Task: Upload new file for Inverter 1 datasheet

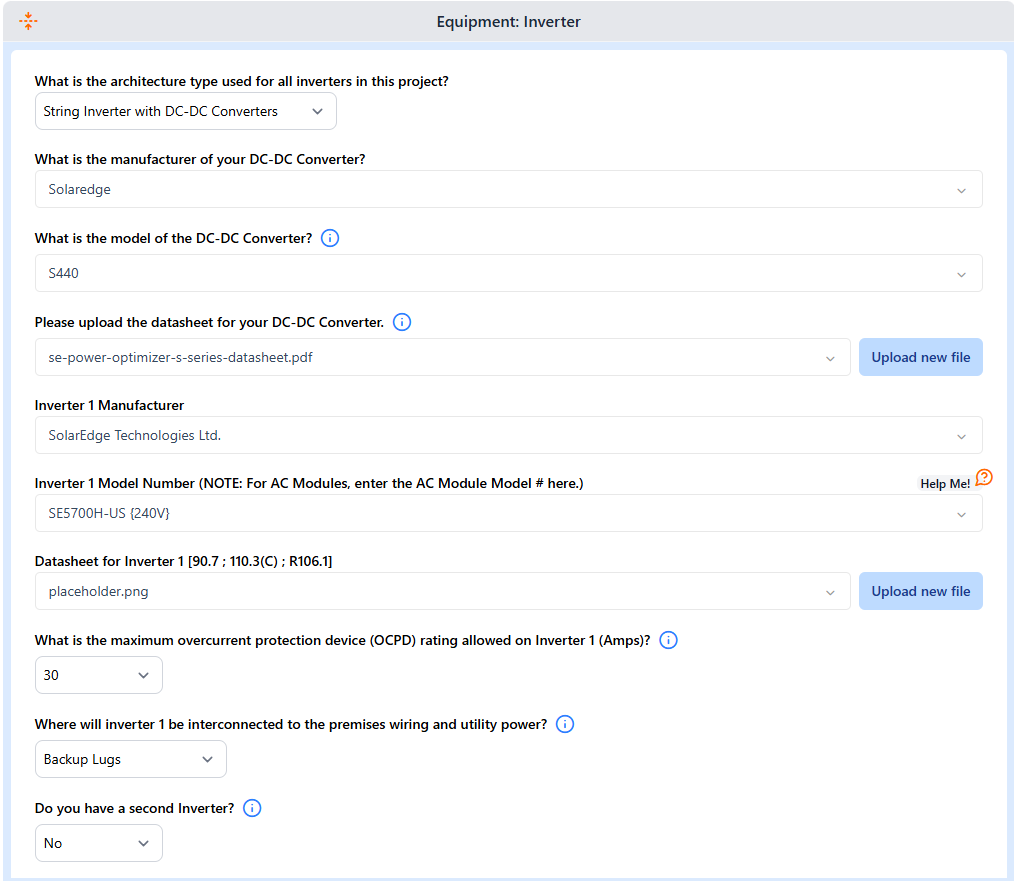Action: (x=920, y=591)
